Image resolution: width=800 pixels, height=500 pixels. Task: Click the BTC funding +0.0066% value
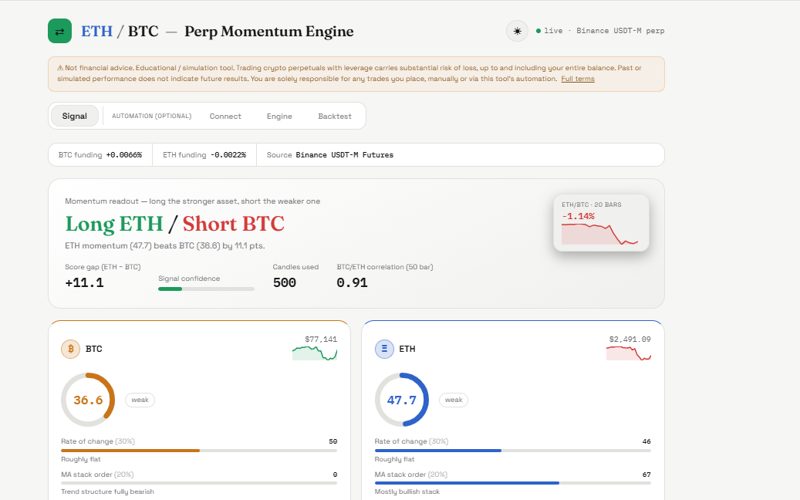pyautogui.click(x=124, y=155)
